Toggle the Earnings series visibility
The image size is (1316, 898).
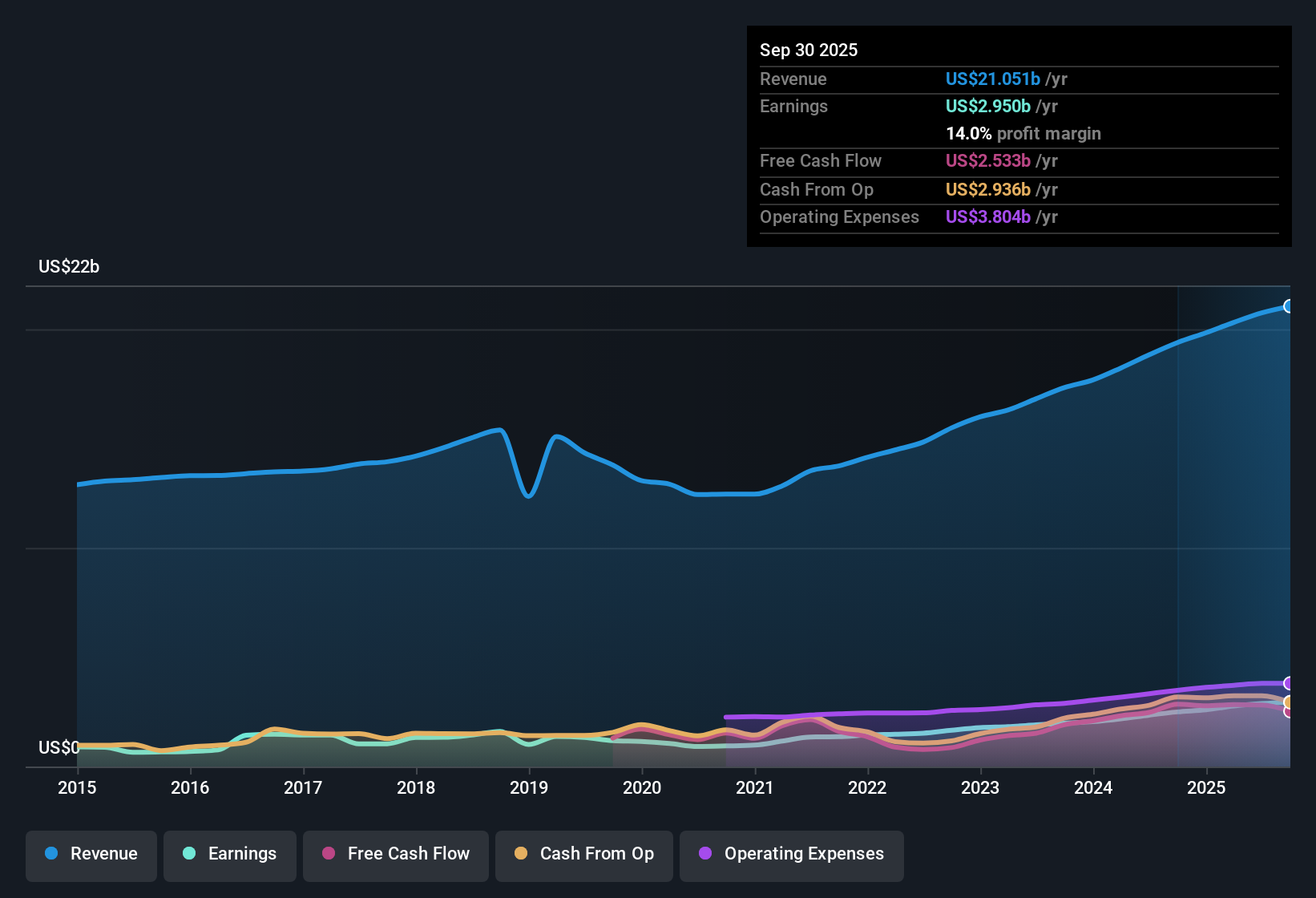coord(230,854)
